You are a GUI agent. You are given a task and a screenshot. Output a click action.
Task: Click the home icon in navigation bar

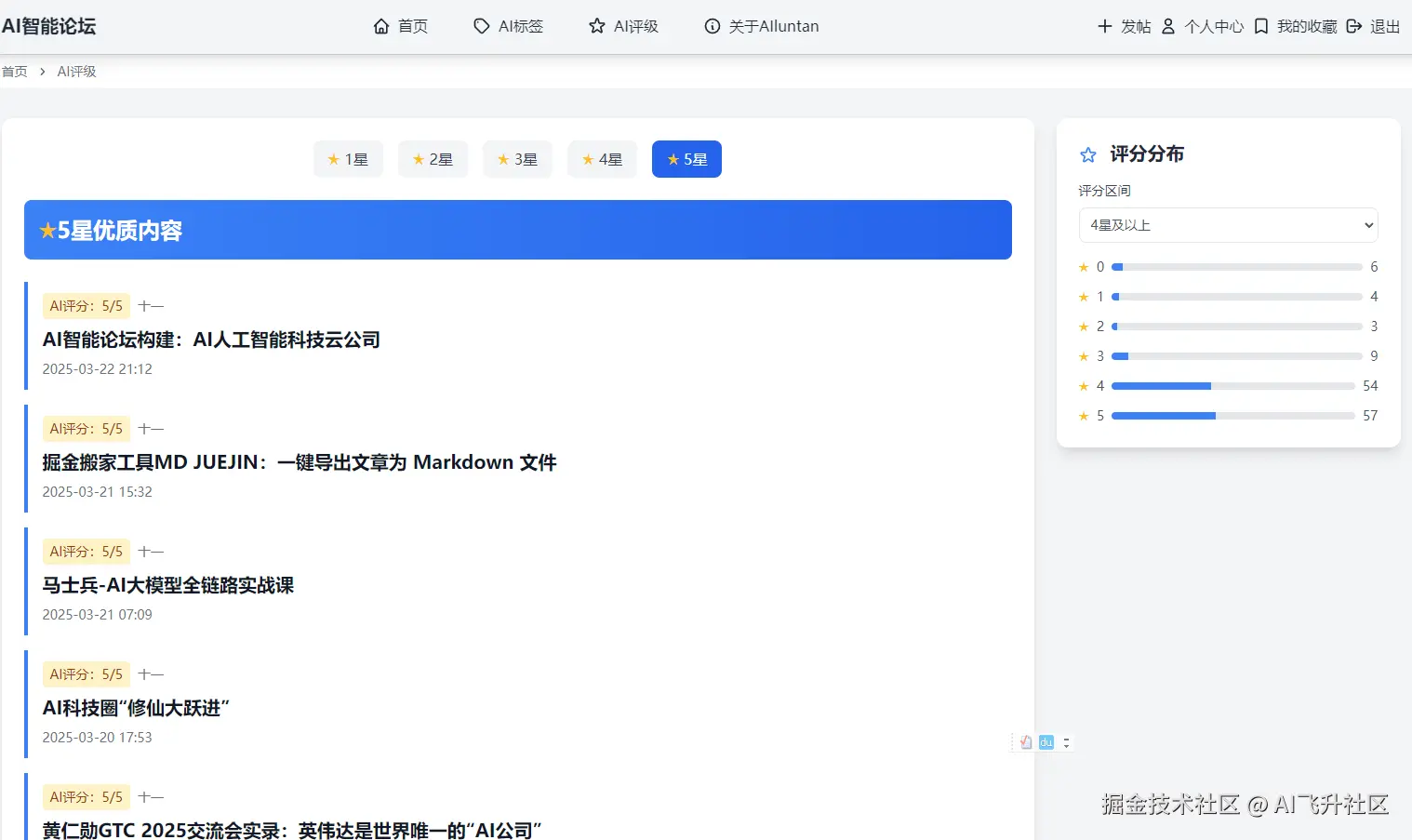tap(381, 26)
